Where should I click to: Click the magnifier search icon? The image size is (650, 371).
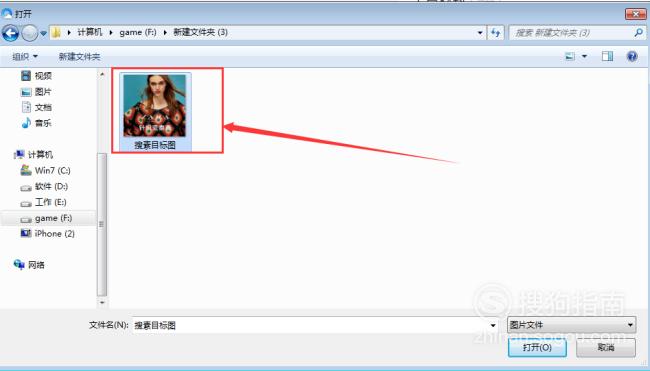tap(638, 32)
